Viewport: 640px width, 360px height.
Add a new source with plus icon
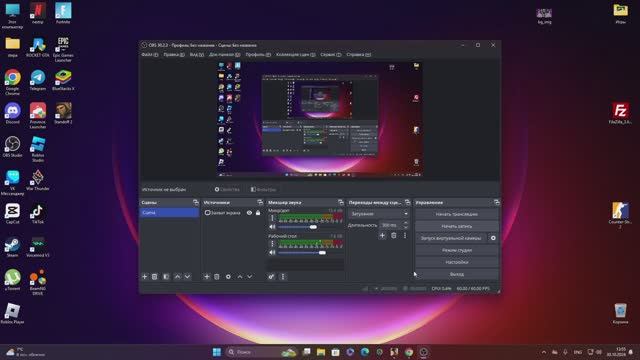tap(207, 277)
